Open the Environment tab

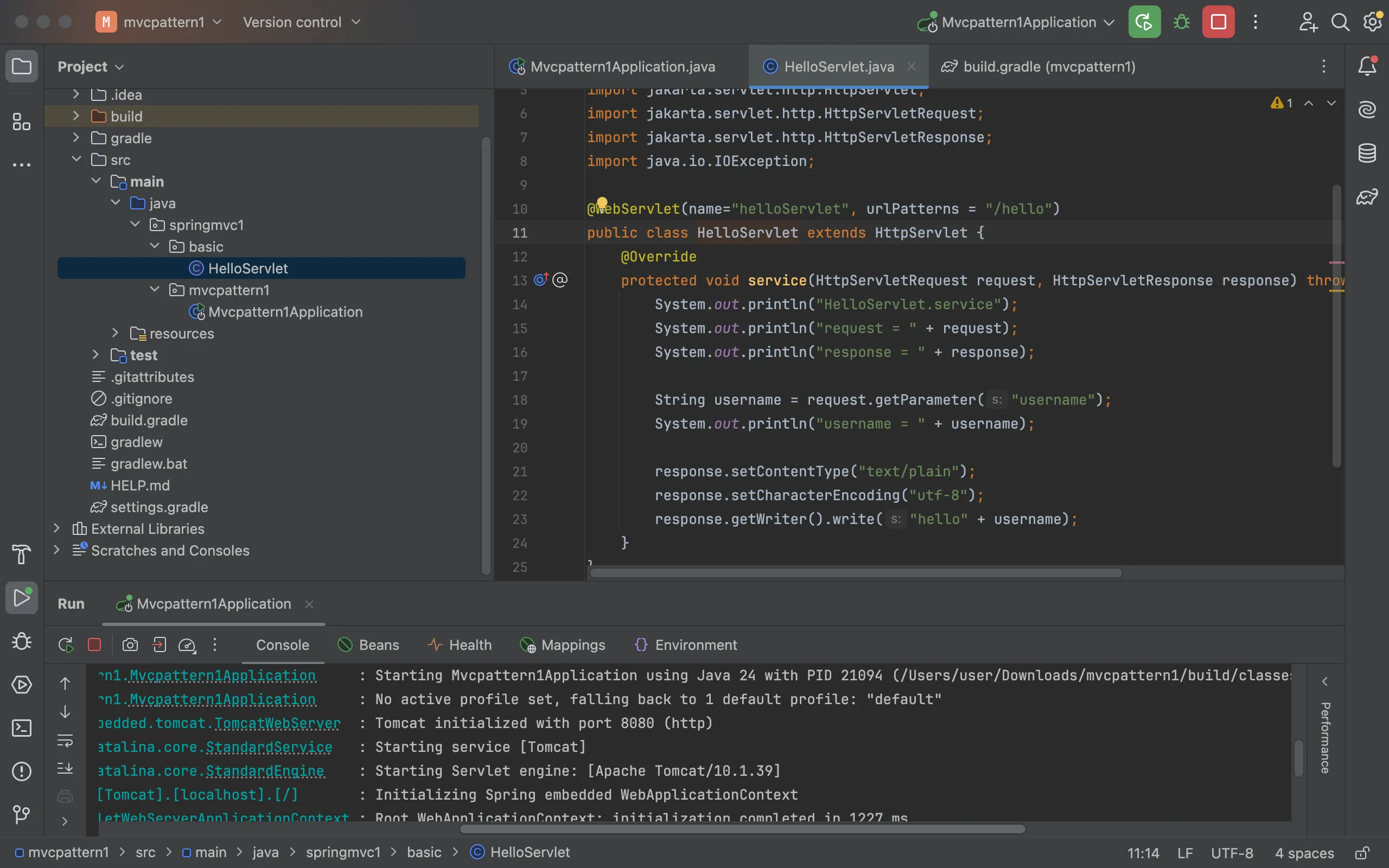[686, 644]
